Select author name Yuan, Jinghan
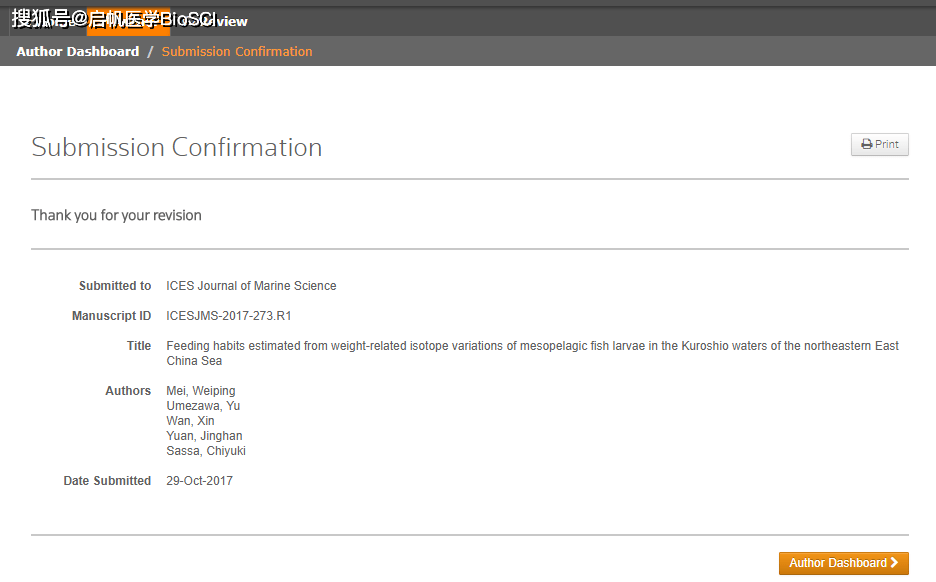This screenshot has height=582, width=936. pos(204,436)
